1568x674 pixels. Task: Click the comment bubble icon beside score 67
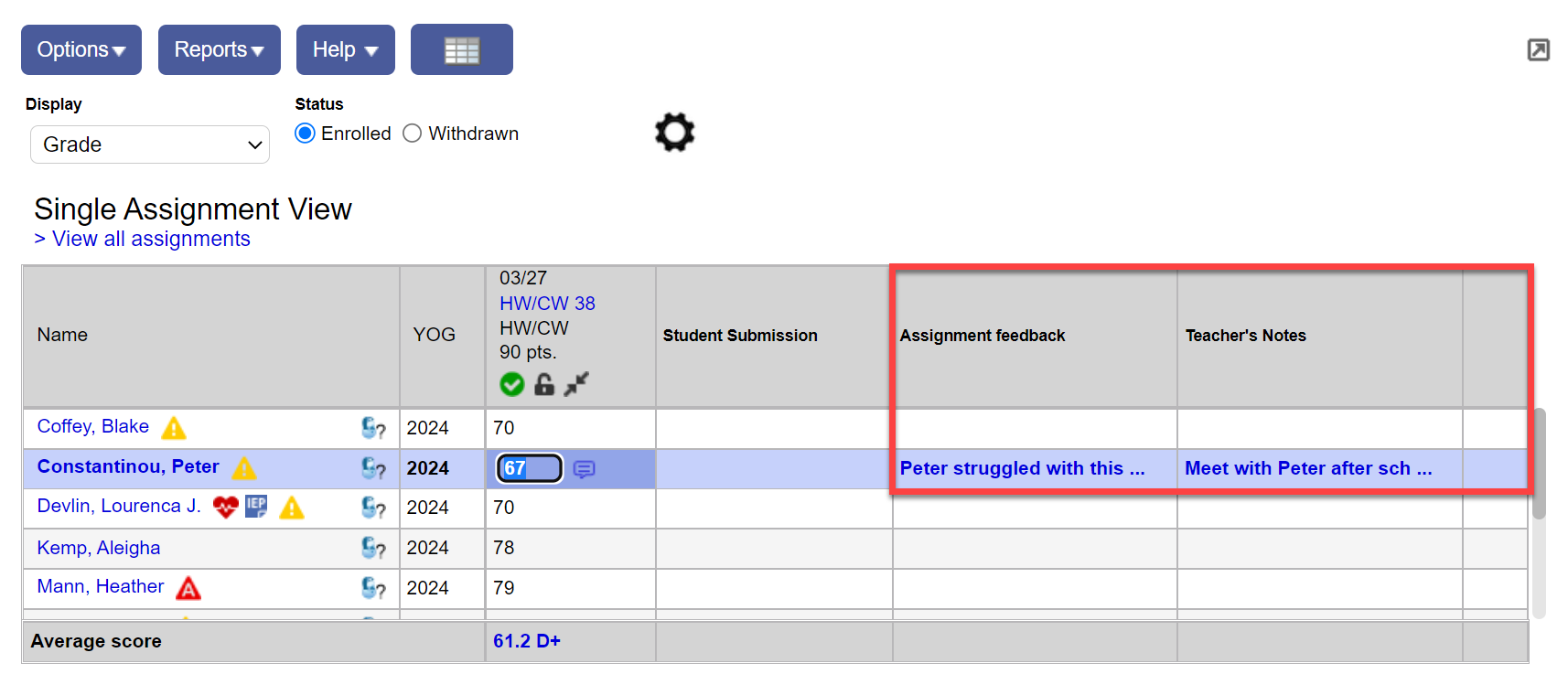[x=584, y=469]
